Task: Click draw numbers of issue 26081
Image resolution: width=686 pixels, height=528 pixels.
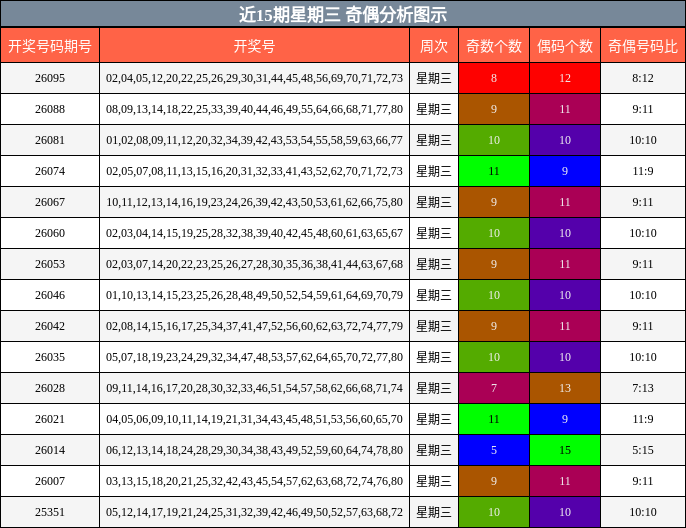Action: [x=254, y=140]
